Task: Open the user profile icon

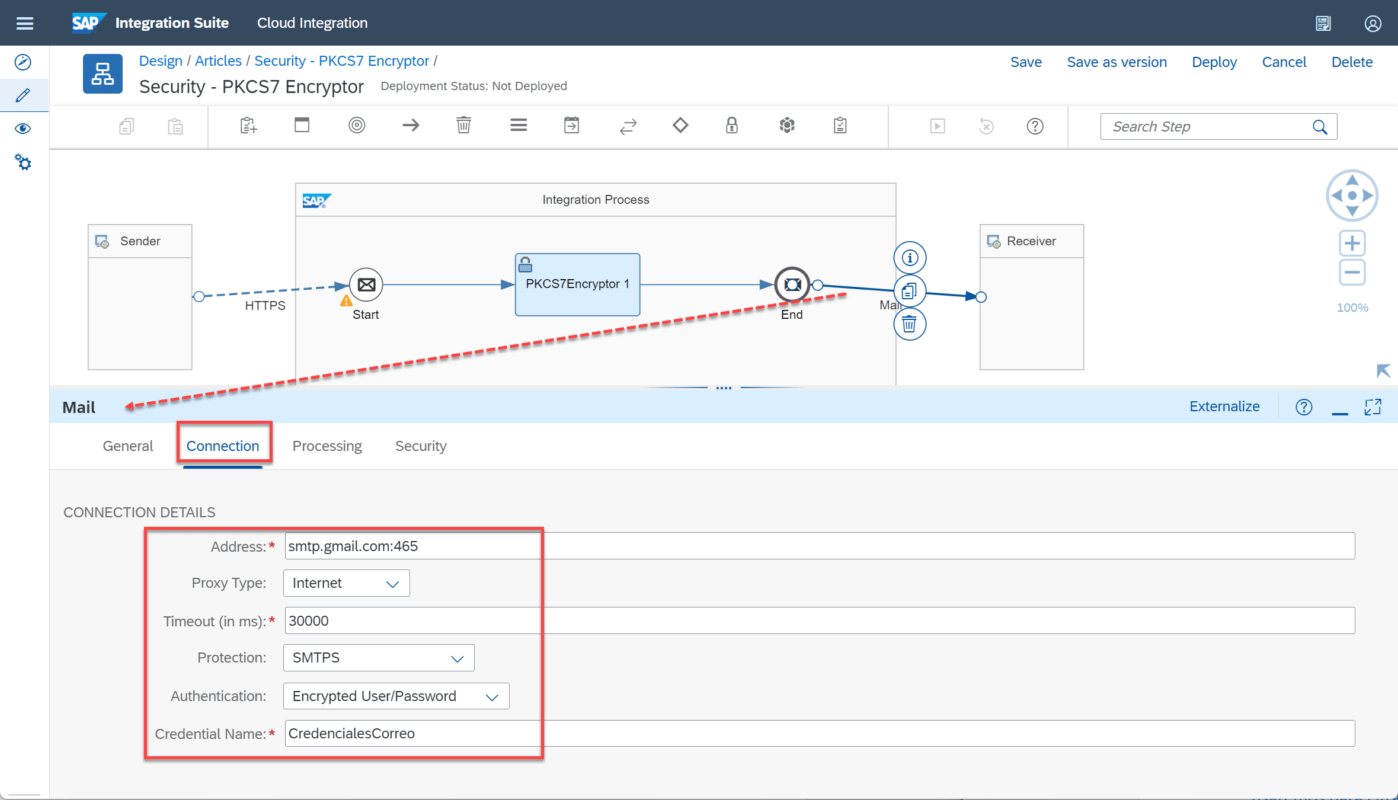Action: [x=1373, y=23]
